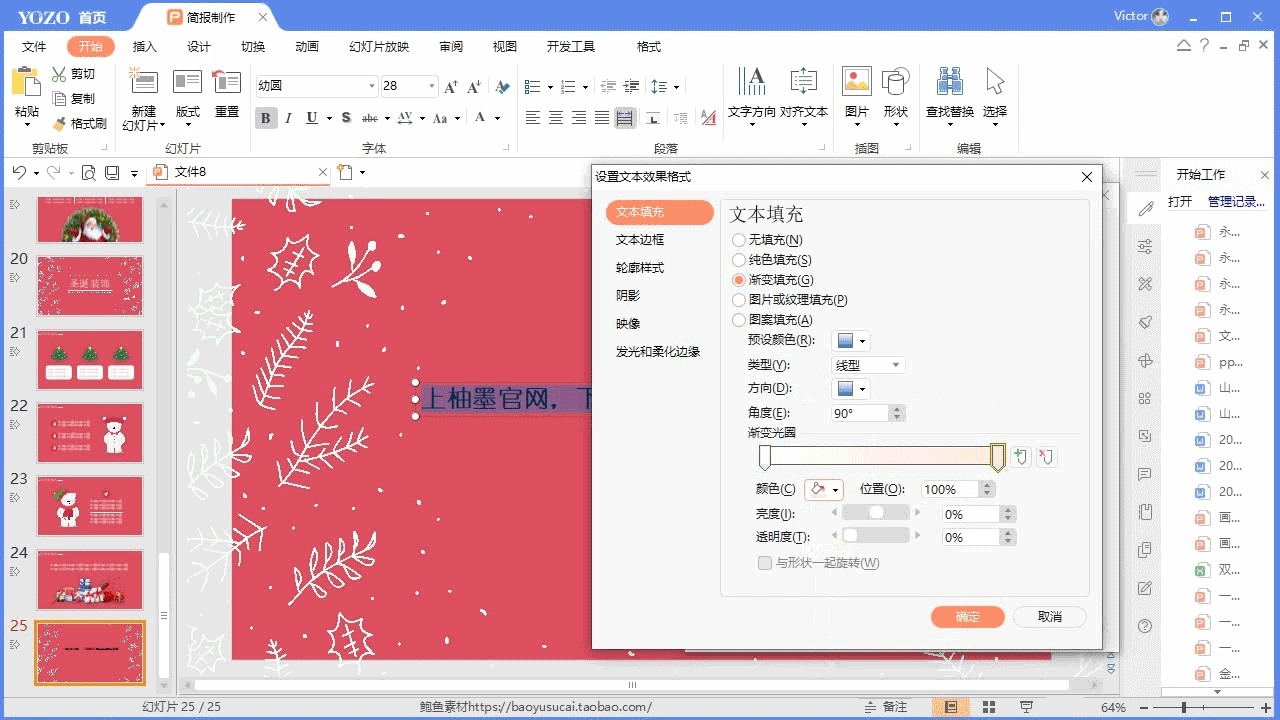Click the New Slide (新建幻灯片) icon
The width and height of the screenshot is (1280, 720).
point(144,83)
